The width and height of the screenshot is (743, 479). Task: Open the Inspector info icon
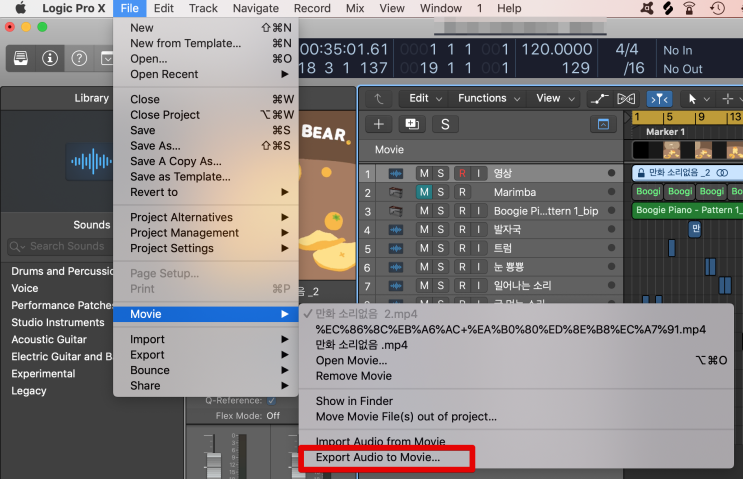(50, 58)
